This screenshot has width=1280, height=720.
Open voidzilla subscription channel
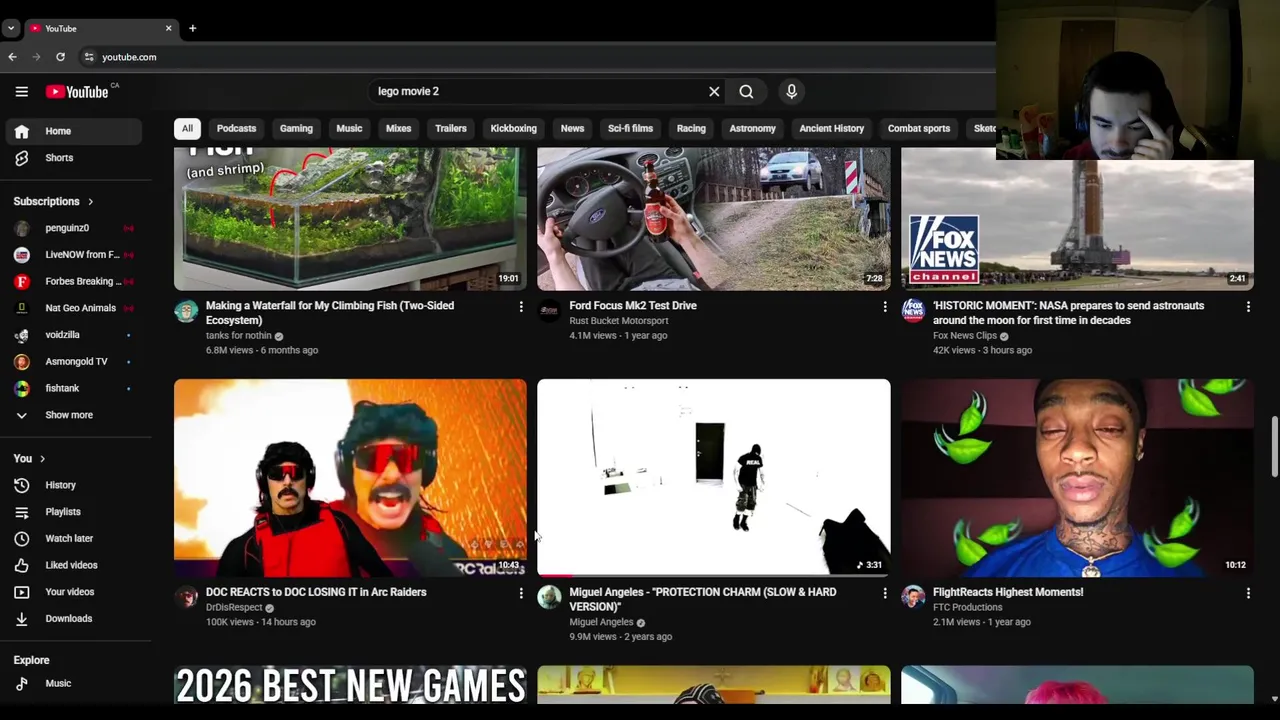pos(72,335)
